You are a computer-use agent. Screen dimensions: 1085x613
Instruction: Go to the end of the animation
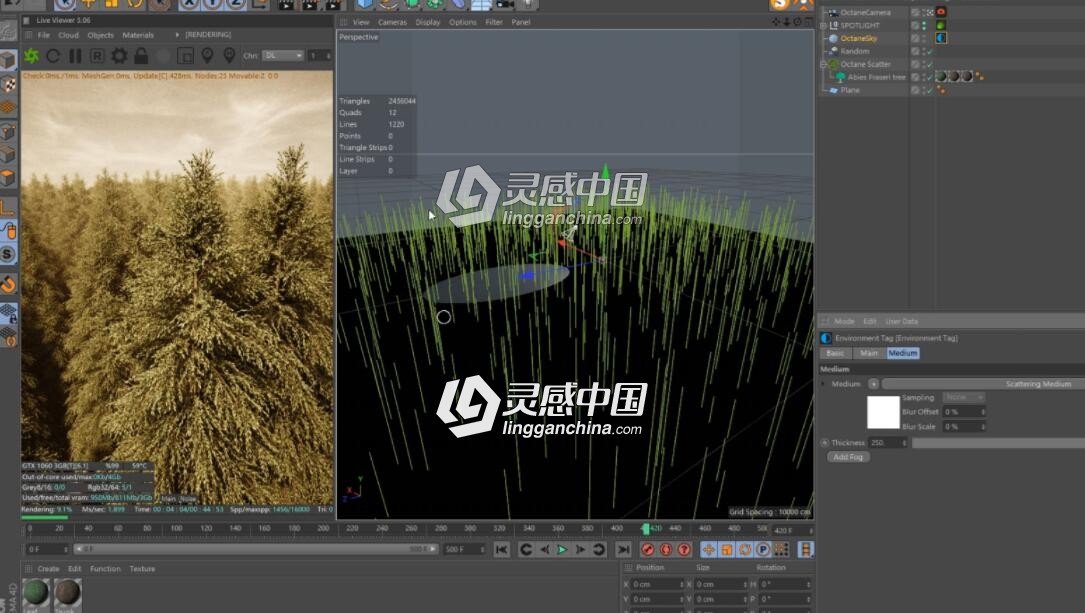[x=623, y=549]
